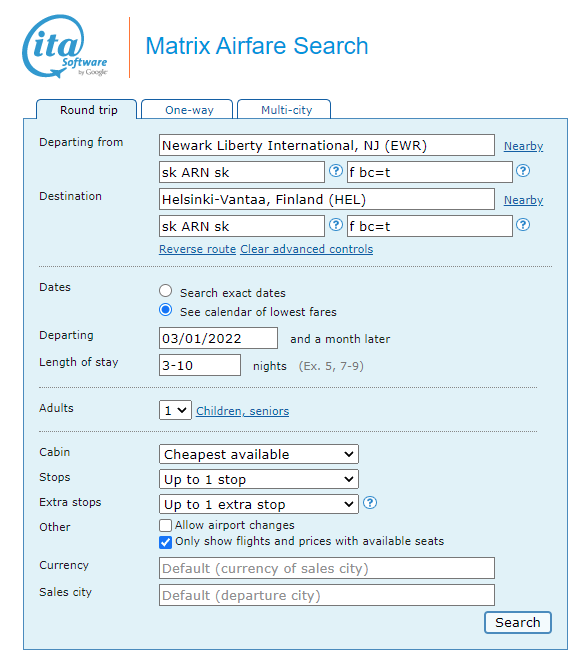Click Clear advanced controls link
This screenshot has height=667, width=585.
coord(307,249)
